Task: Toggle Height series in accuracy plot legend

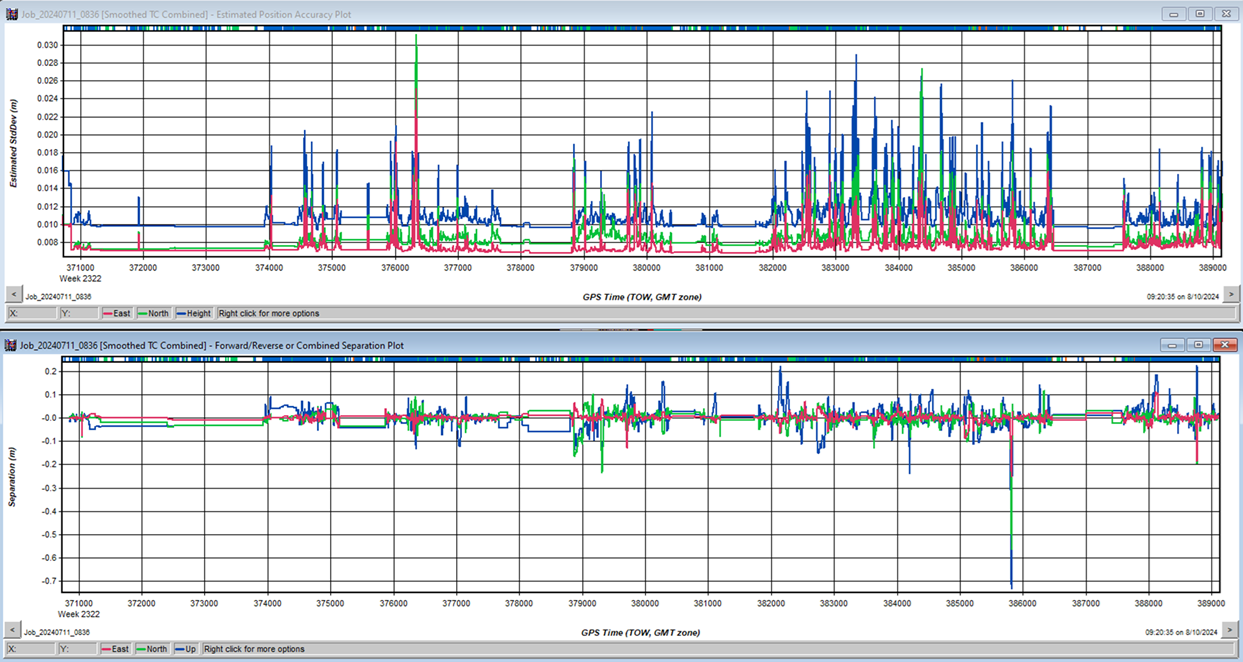Action: pos(194,313)
